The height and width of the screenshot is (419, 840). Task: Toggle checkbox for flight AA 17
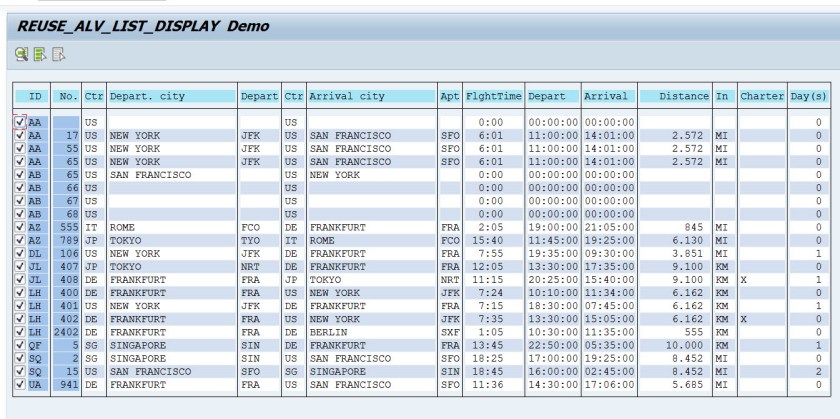click(x=20, y=136)
